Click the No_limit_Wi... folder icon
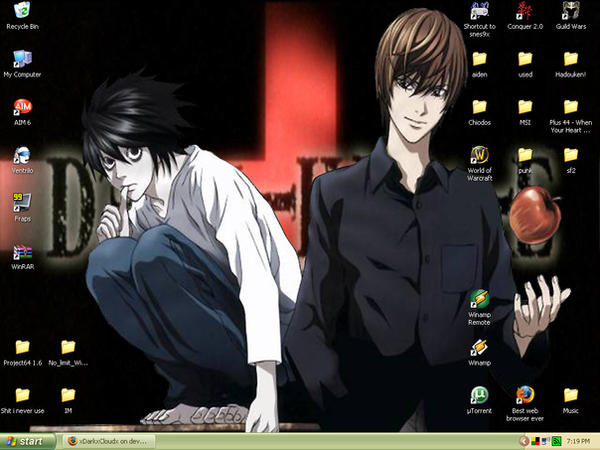Screen dimensions: 600x450 pos(68,347)
